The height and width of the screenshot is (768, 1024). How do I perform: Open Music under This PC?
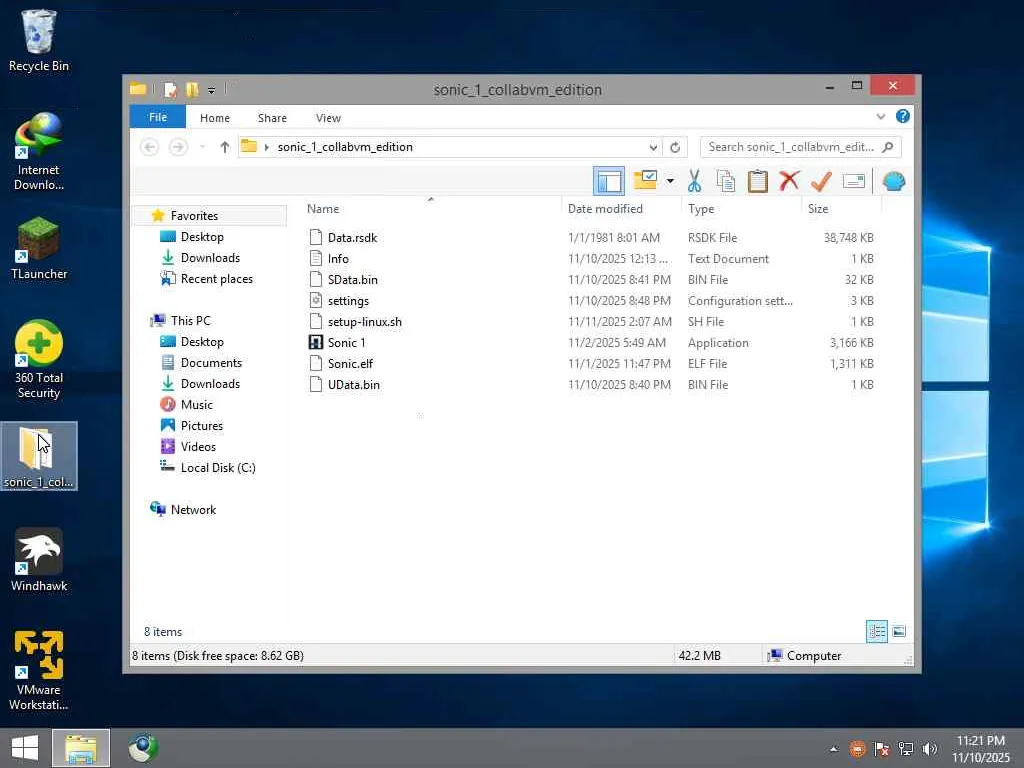tap(197, 404)
